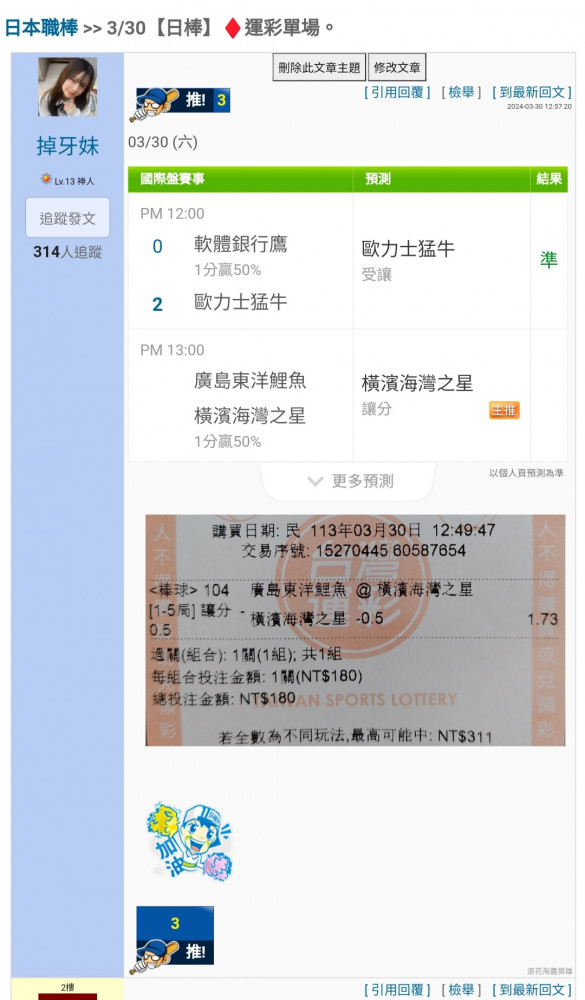Click PM 13:00 game time
The height and width of the screenshot is (1000, 585).
coord(172,350)
